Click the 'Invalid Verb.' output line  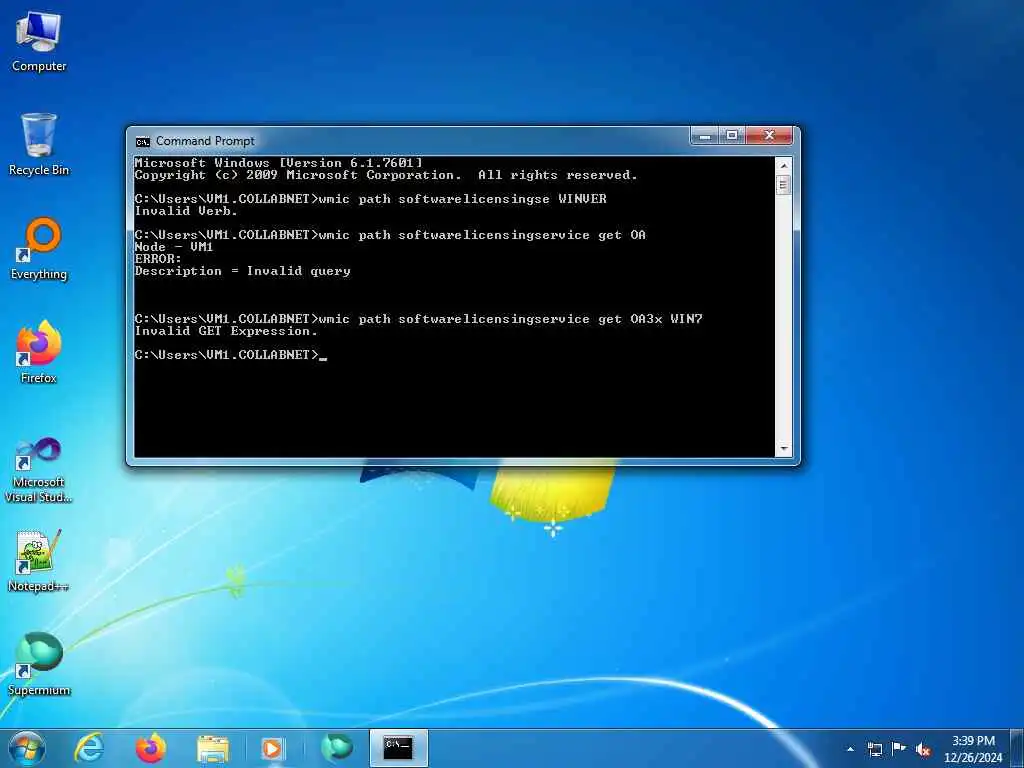tap(186, 211)
